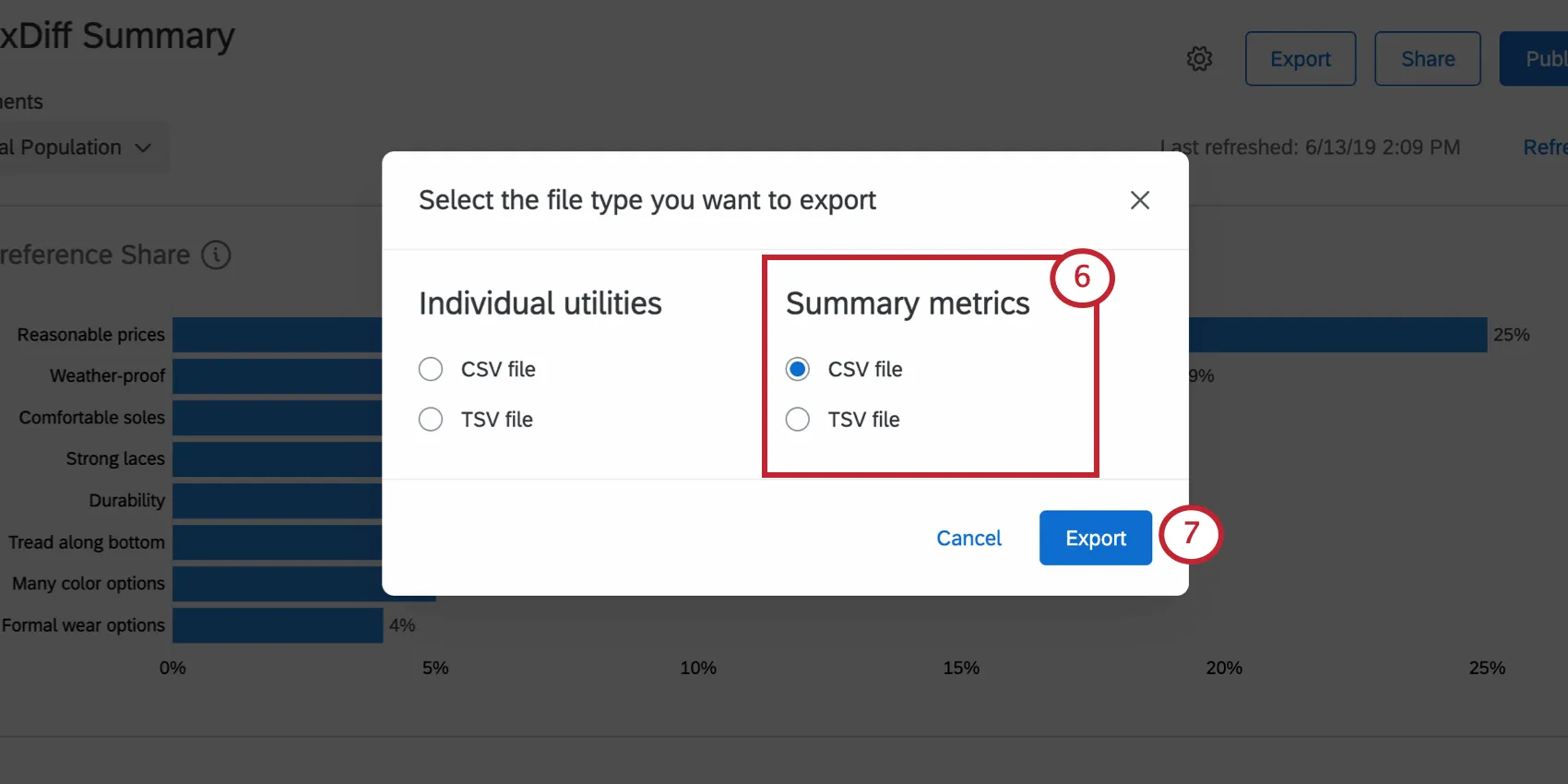1568x784 pixels.
Task: Click step 6 annotation marker
Action: (x=1082, y=277)
